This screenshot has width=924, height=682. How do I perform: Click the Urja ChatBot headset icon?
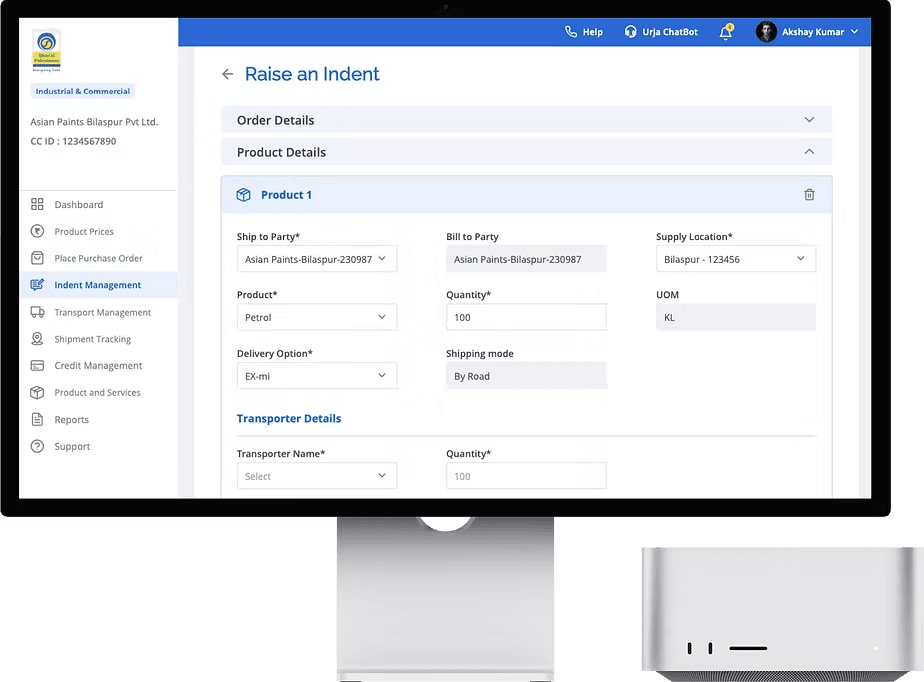coord(631,31)
